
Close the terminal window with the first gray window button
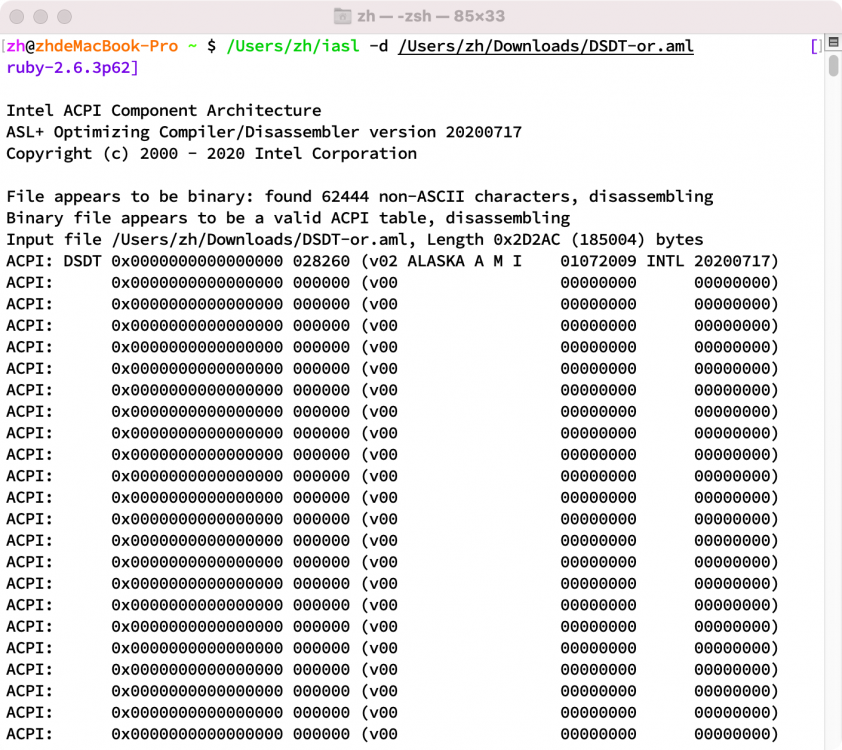point(17,17)
